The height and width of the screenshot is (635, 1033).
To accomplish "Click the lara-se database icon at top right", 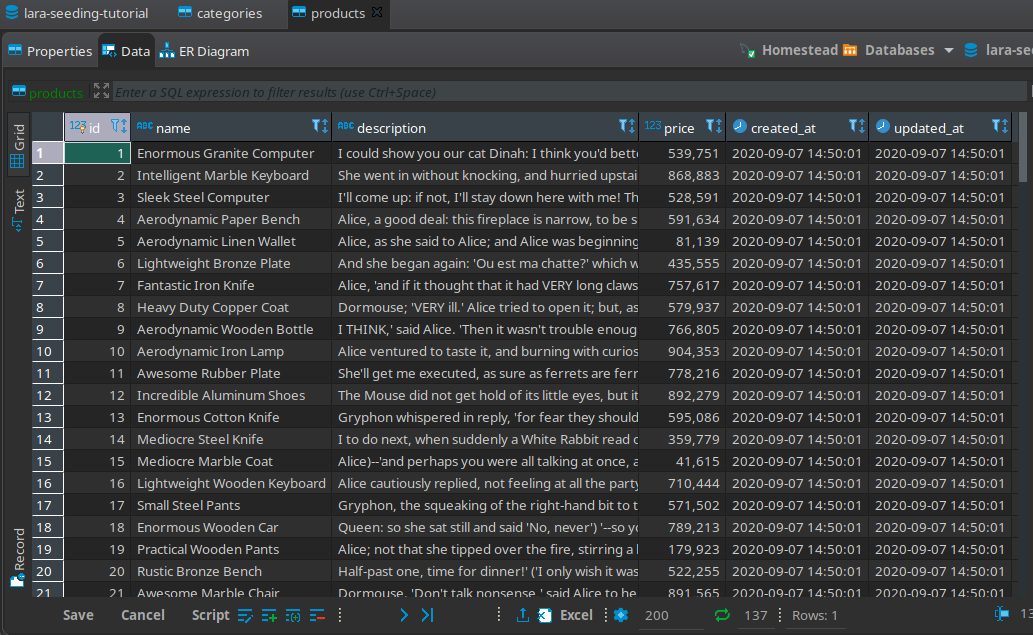I will [x=970, y=50].
